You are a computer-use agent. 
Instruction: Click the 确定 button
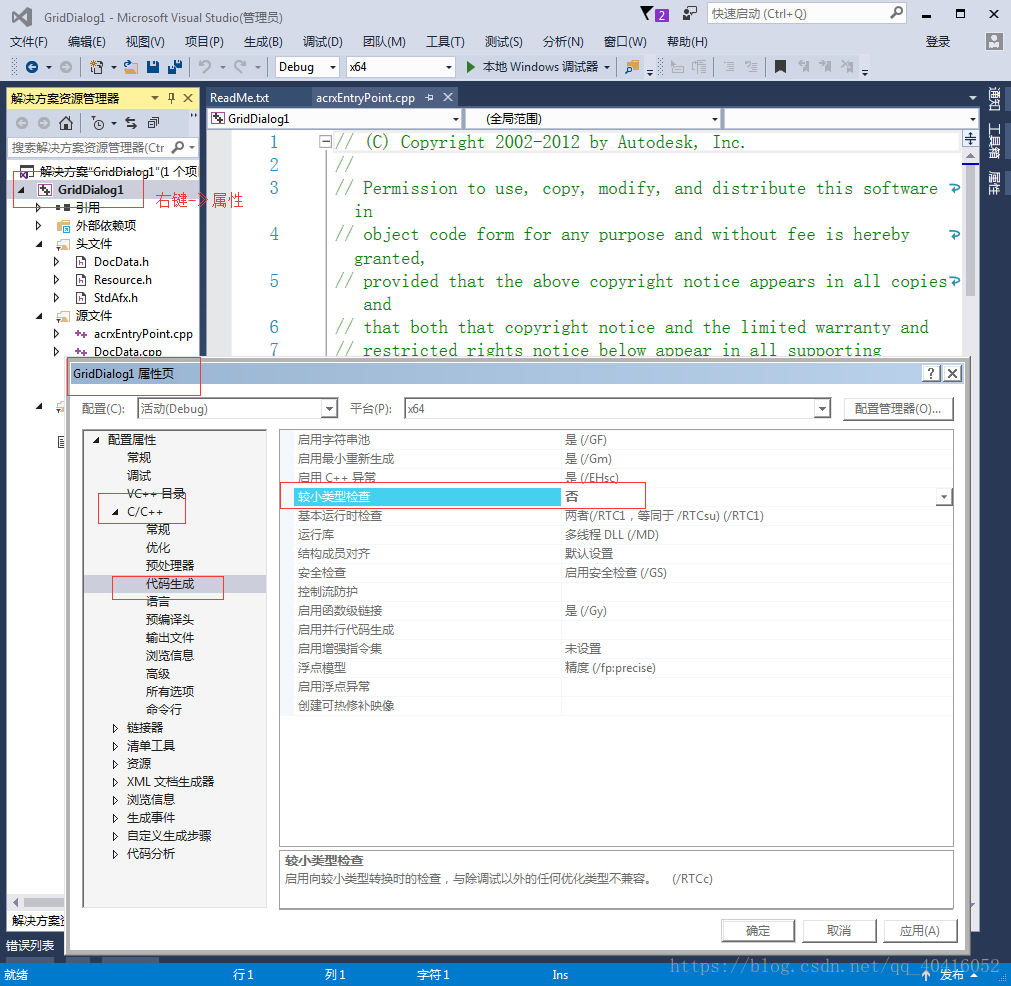758,931
